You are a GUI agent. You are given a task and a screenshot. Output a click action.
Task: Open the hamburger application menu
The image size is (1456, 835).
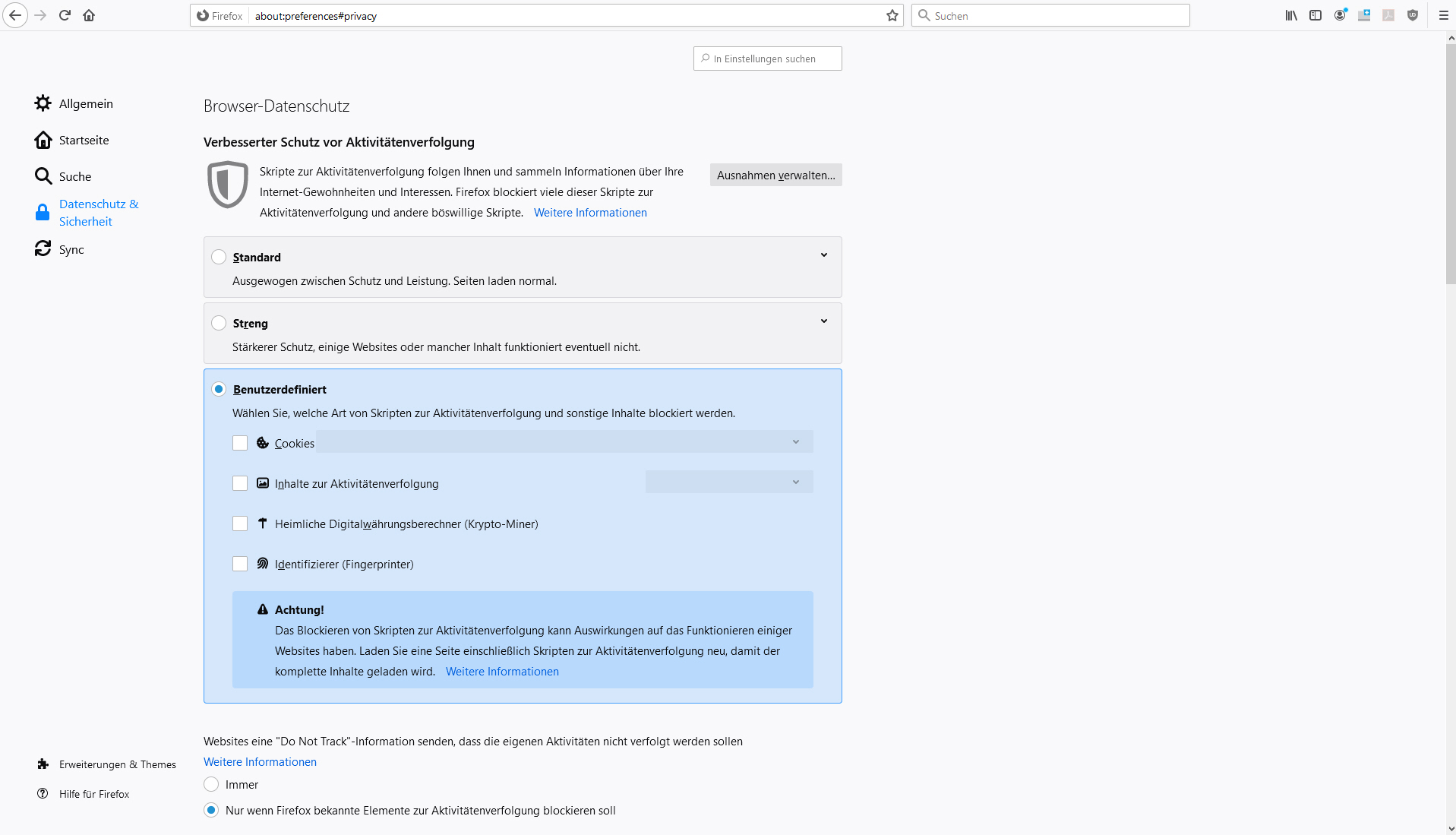point(1443,15)
